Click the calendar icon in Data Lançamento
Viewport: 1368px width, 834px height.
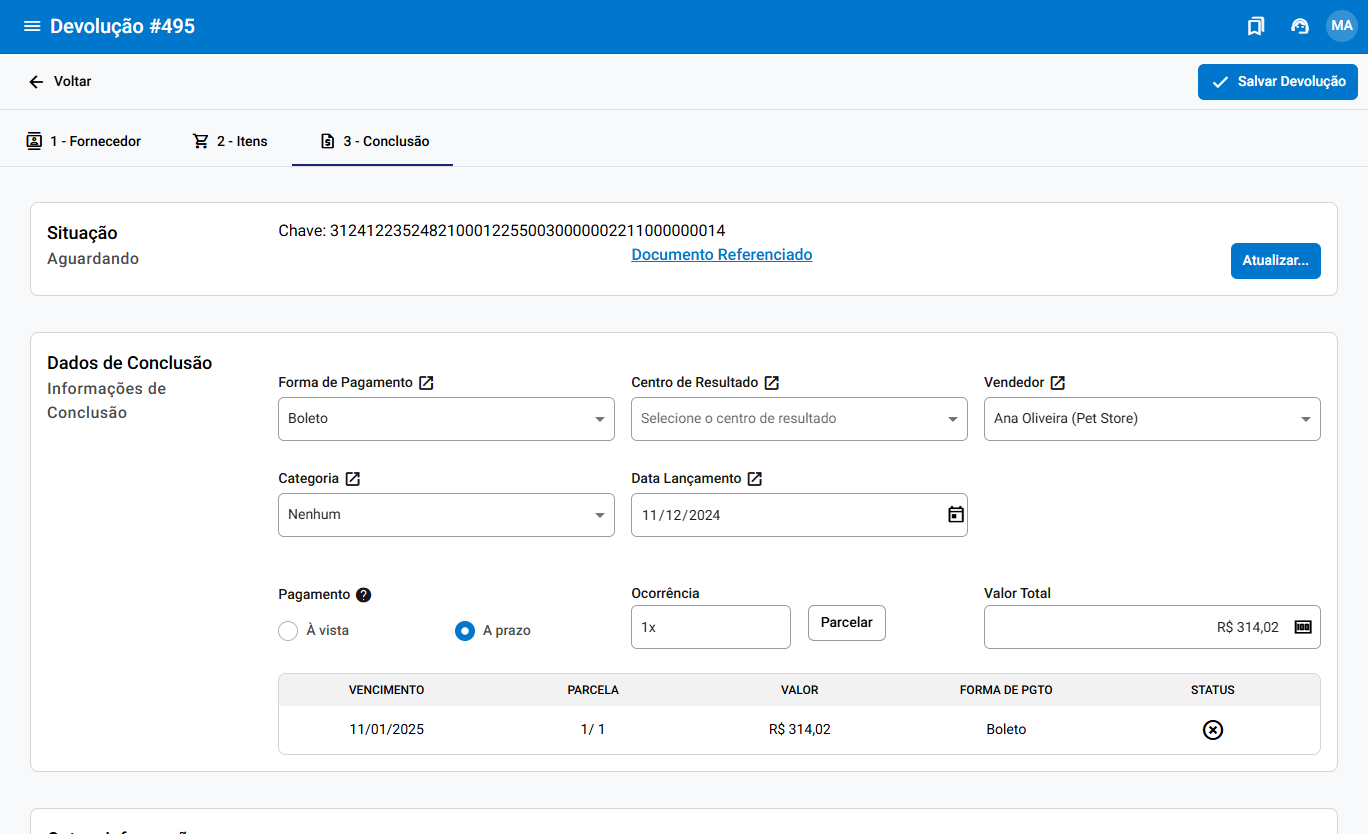coord(955,515)
